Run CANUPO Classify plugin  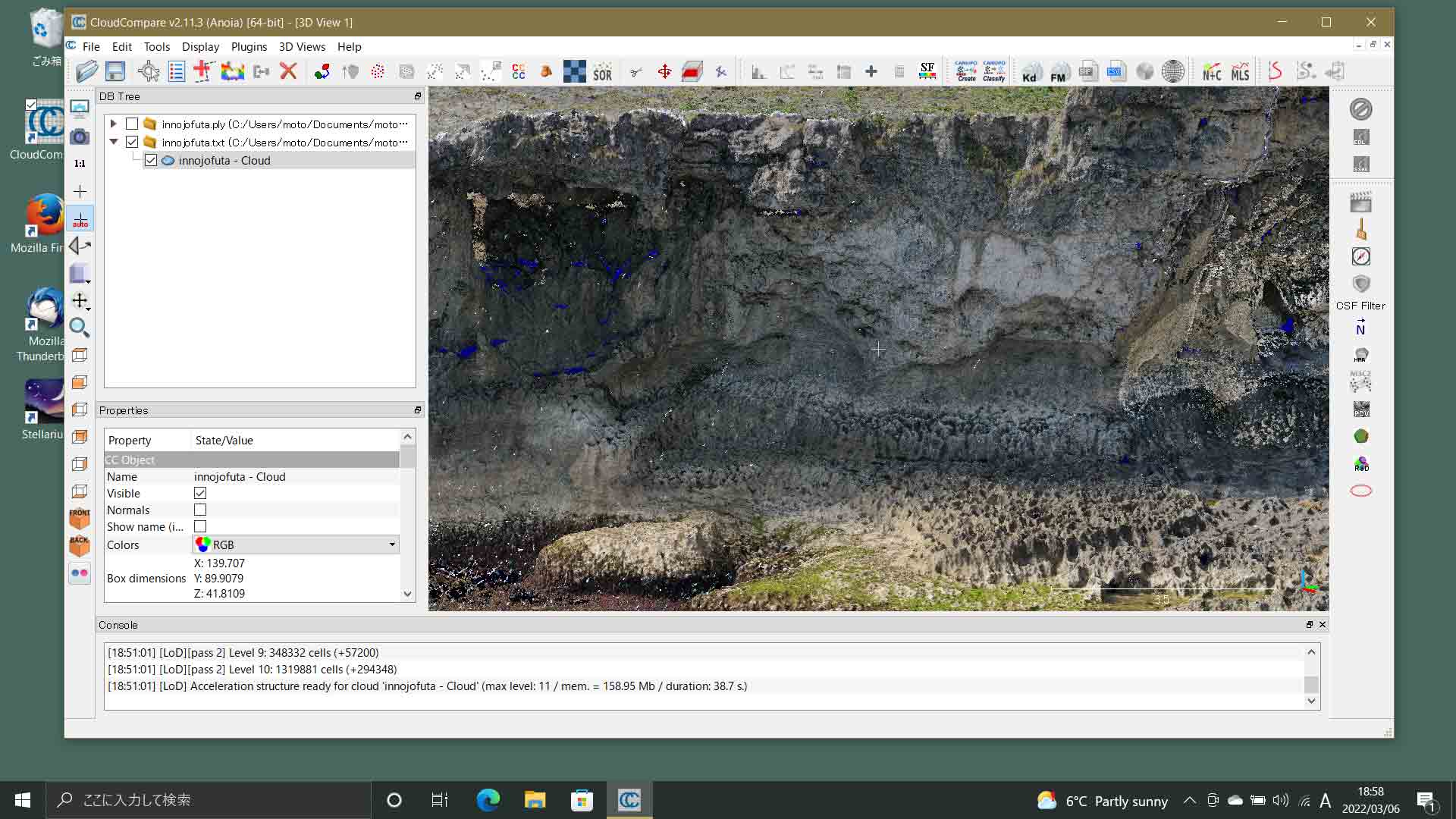993,71
